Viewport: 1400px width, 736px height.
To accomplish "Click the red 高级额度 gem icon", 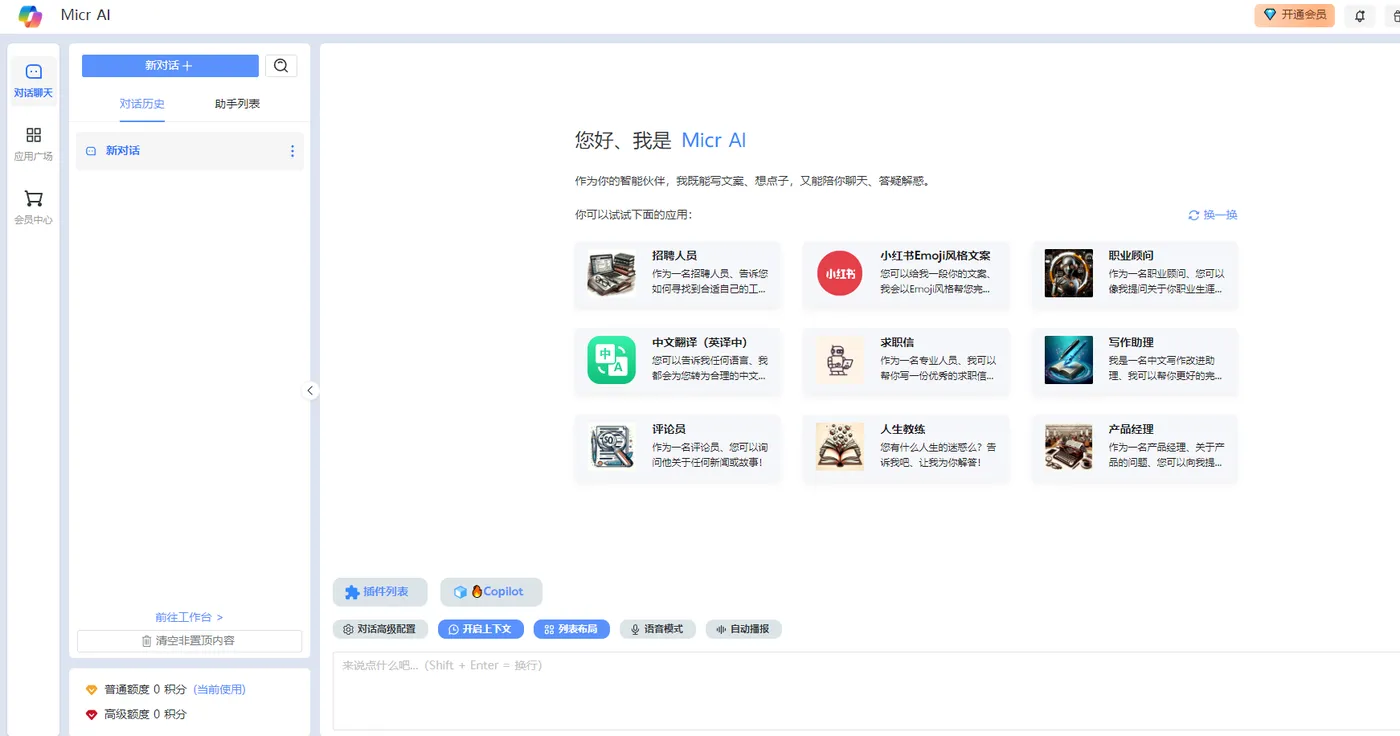I will coord(91,714).
